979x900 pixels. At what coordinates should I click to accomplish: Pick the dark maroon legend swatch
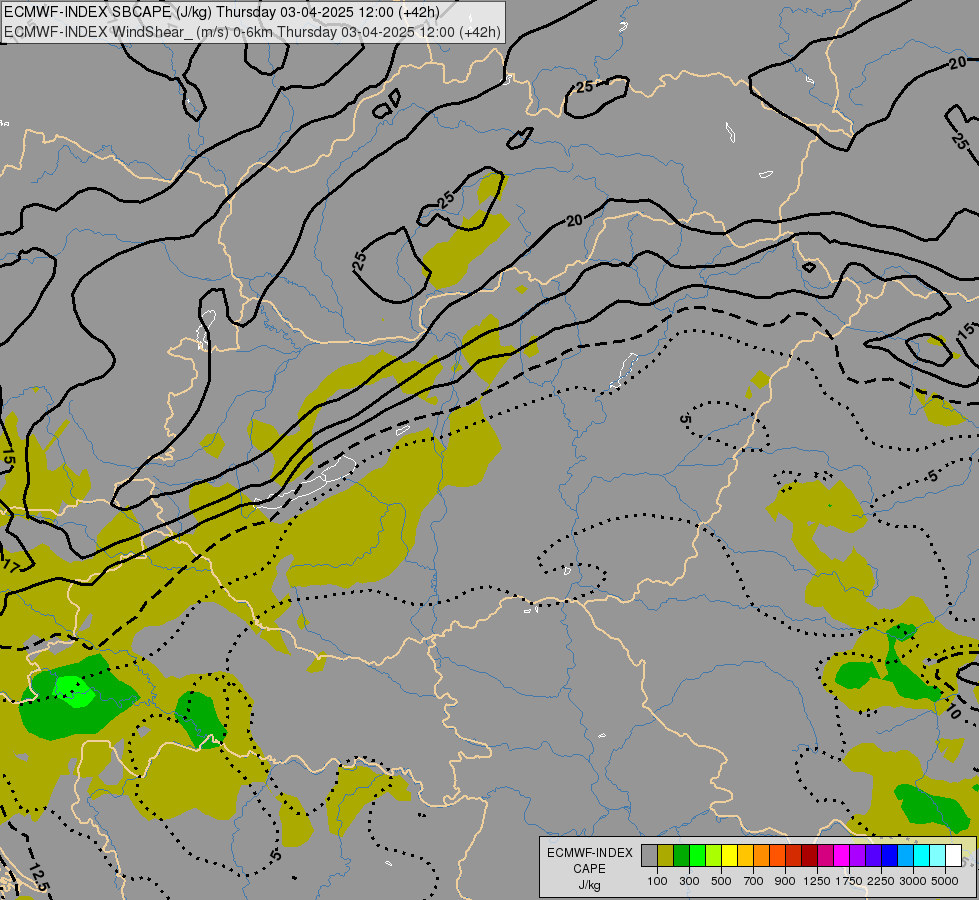point(810,856)
